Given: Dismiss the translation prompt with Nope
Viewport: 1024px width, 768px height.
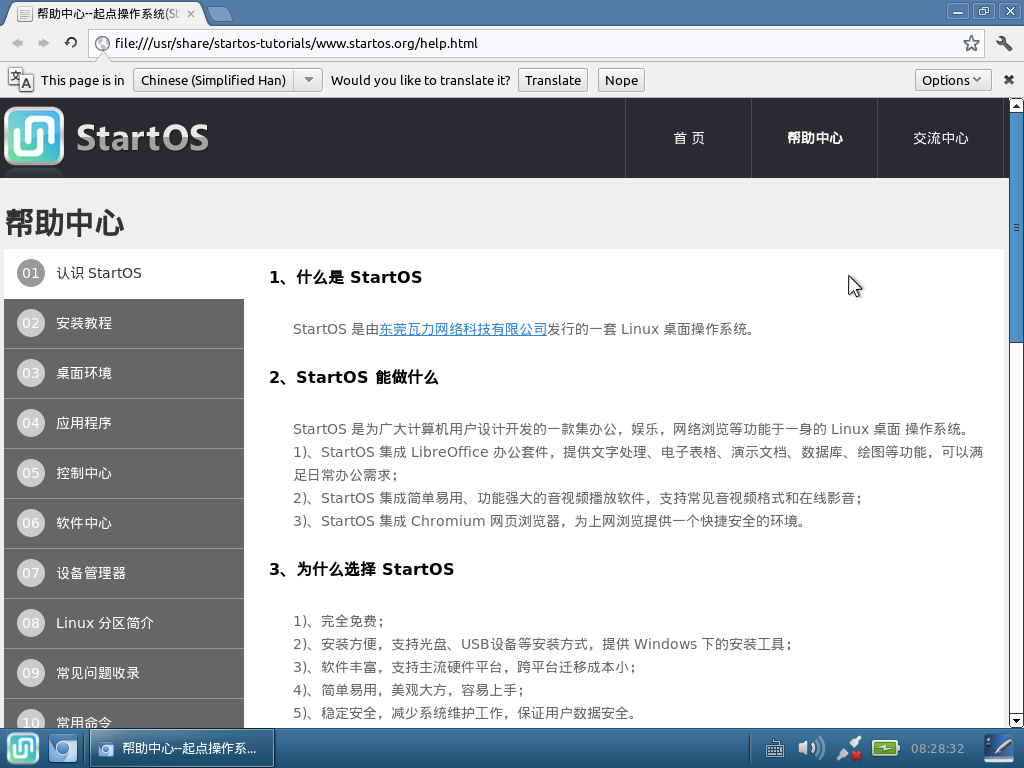Looking at the screenshot, I should pyautogui.click(x=621, y=80).
